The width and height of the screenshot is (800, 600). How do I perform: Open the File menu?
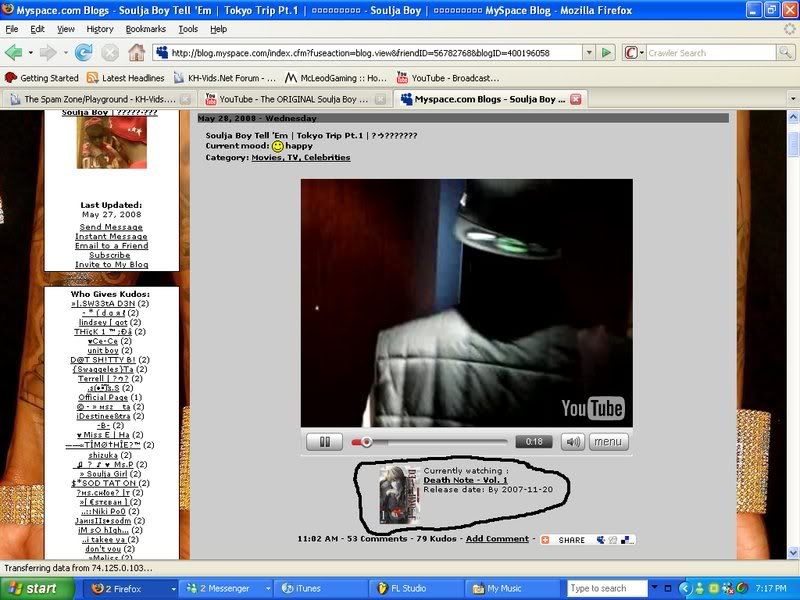[12, 29]
